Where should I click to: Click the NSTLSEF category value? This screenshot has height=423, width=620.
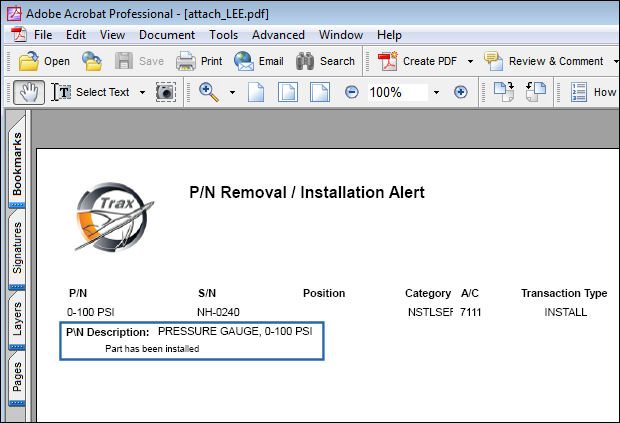click(430, 312)
